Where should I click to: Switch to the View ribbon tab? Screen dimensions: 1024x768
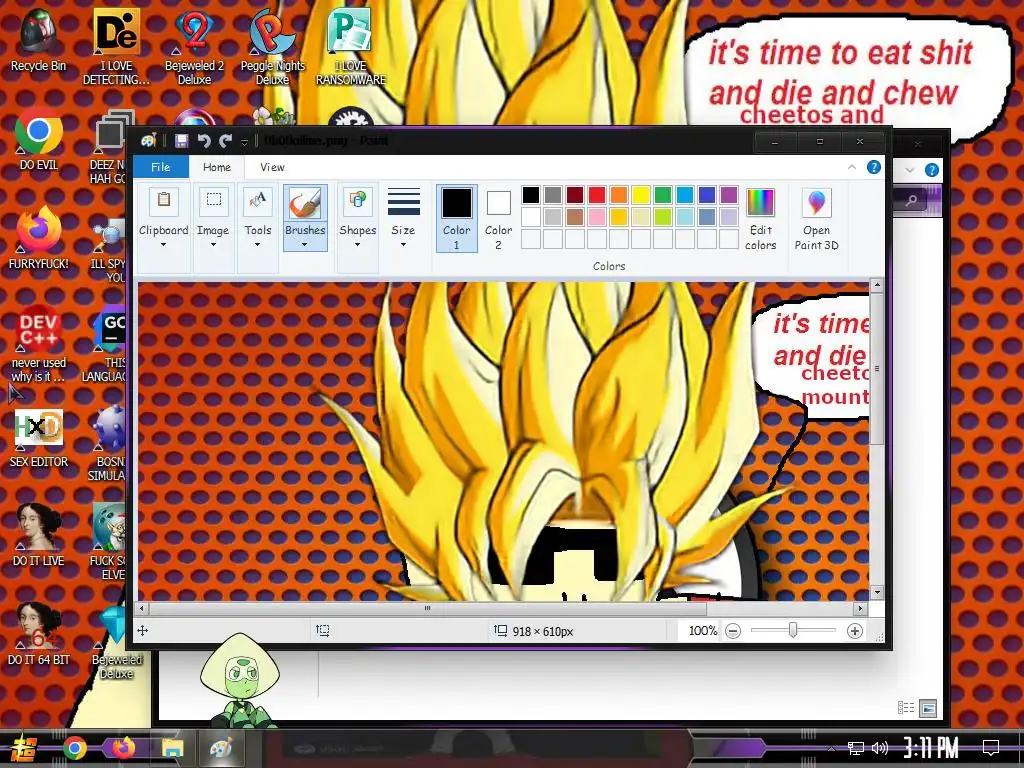(272, 167)
